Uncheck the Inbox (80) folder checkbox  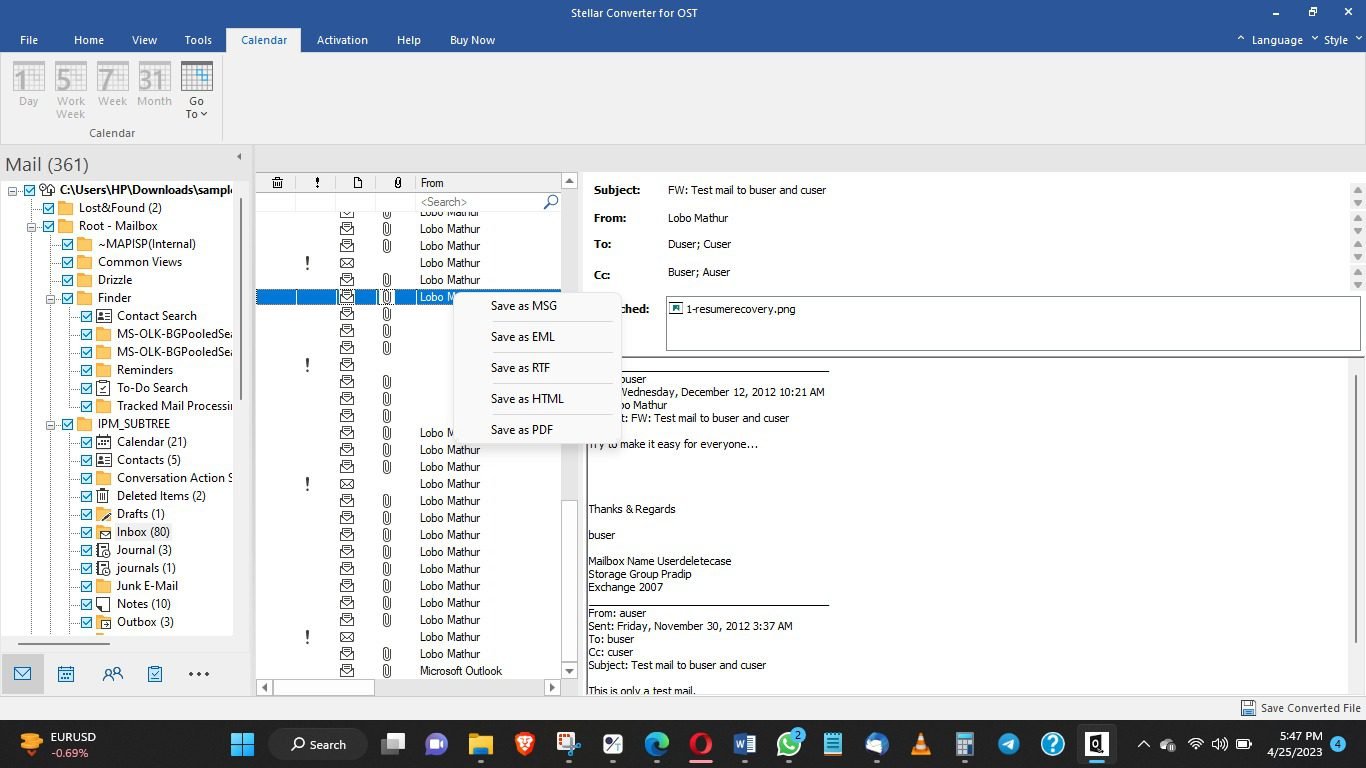pyautogui.click(x=87, y=532)
